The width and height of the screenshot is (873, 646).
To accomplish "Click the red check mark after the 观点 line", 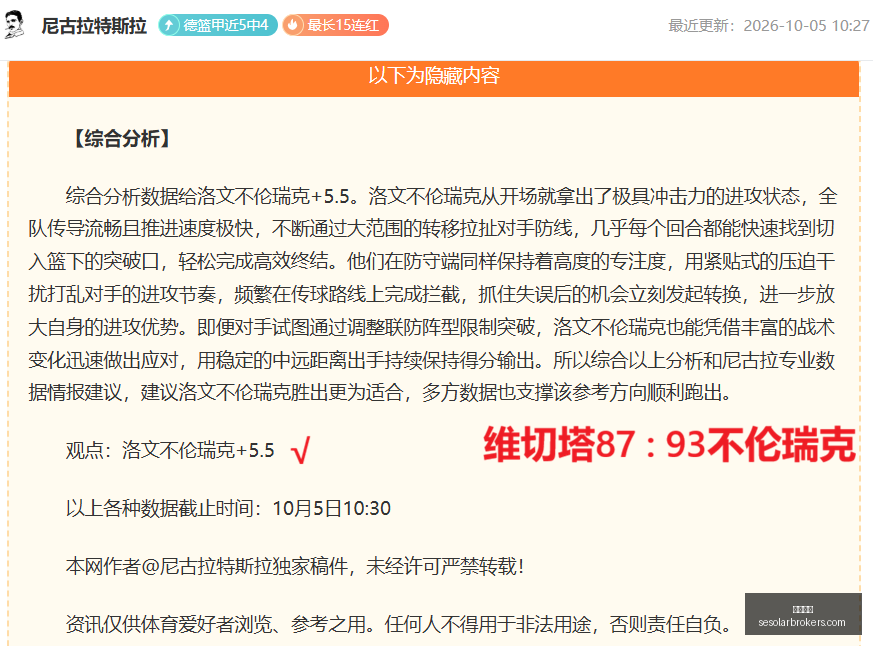I will 301,450.
